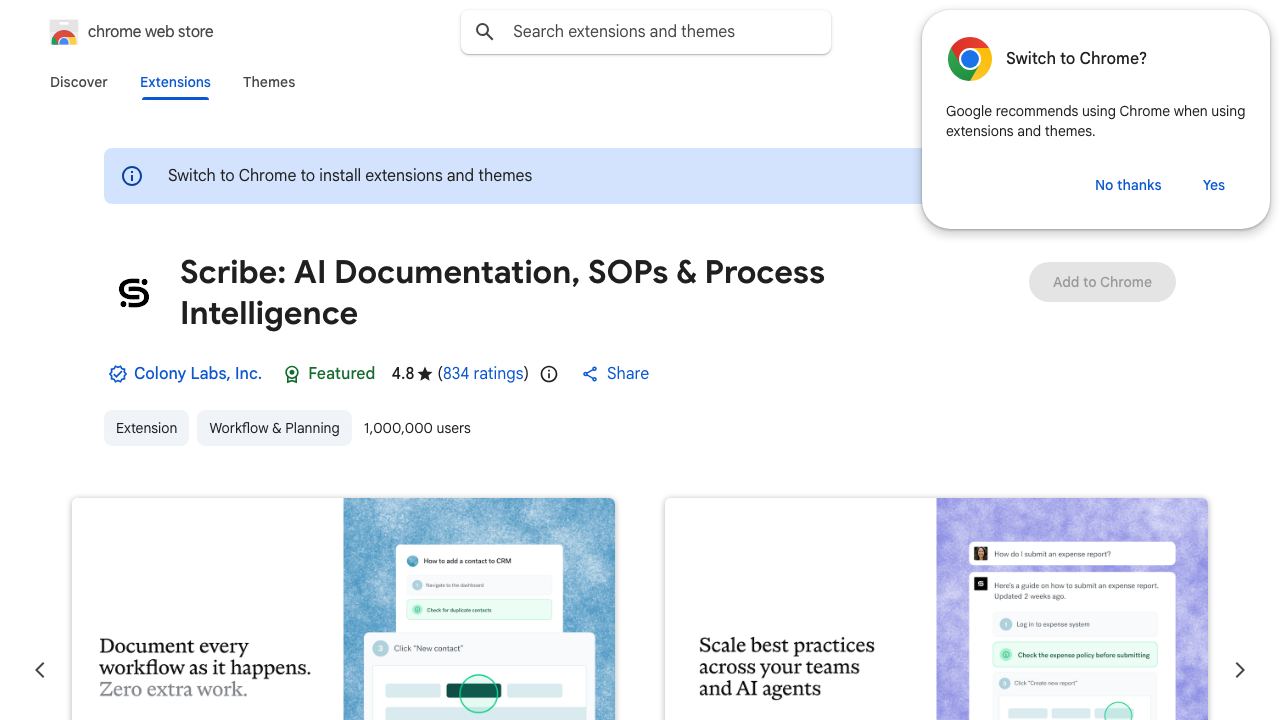
Task: Open the 834 ratings link
Action: point(483,374)
